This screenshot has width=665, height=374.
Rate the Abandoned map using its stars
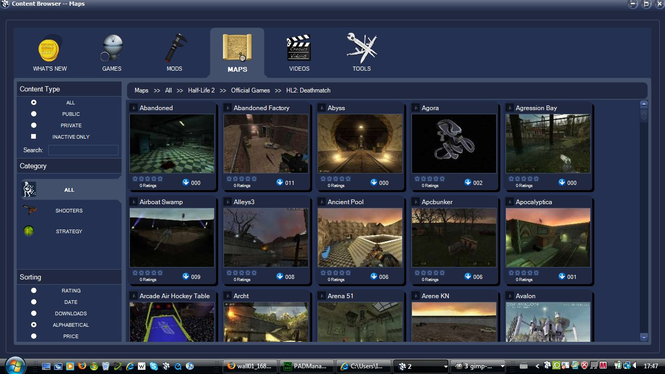tap(148, 179)
